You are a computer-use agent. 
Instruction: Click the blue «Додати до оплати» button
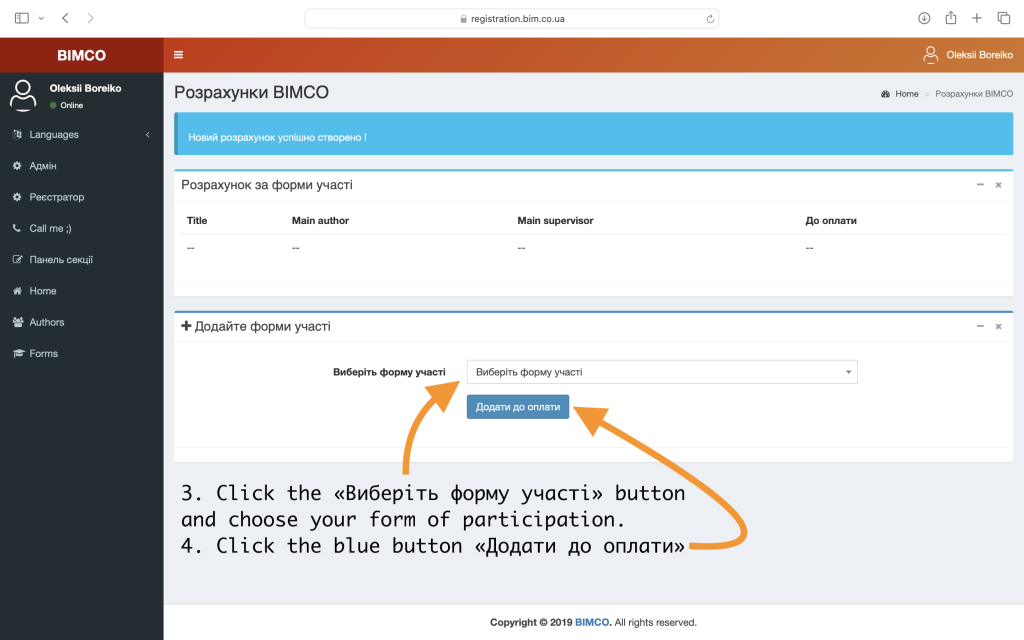pos(517,407)
